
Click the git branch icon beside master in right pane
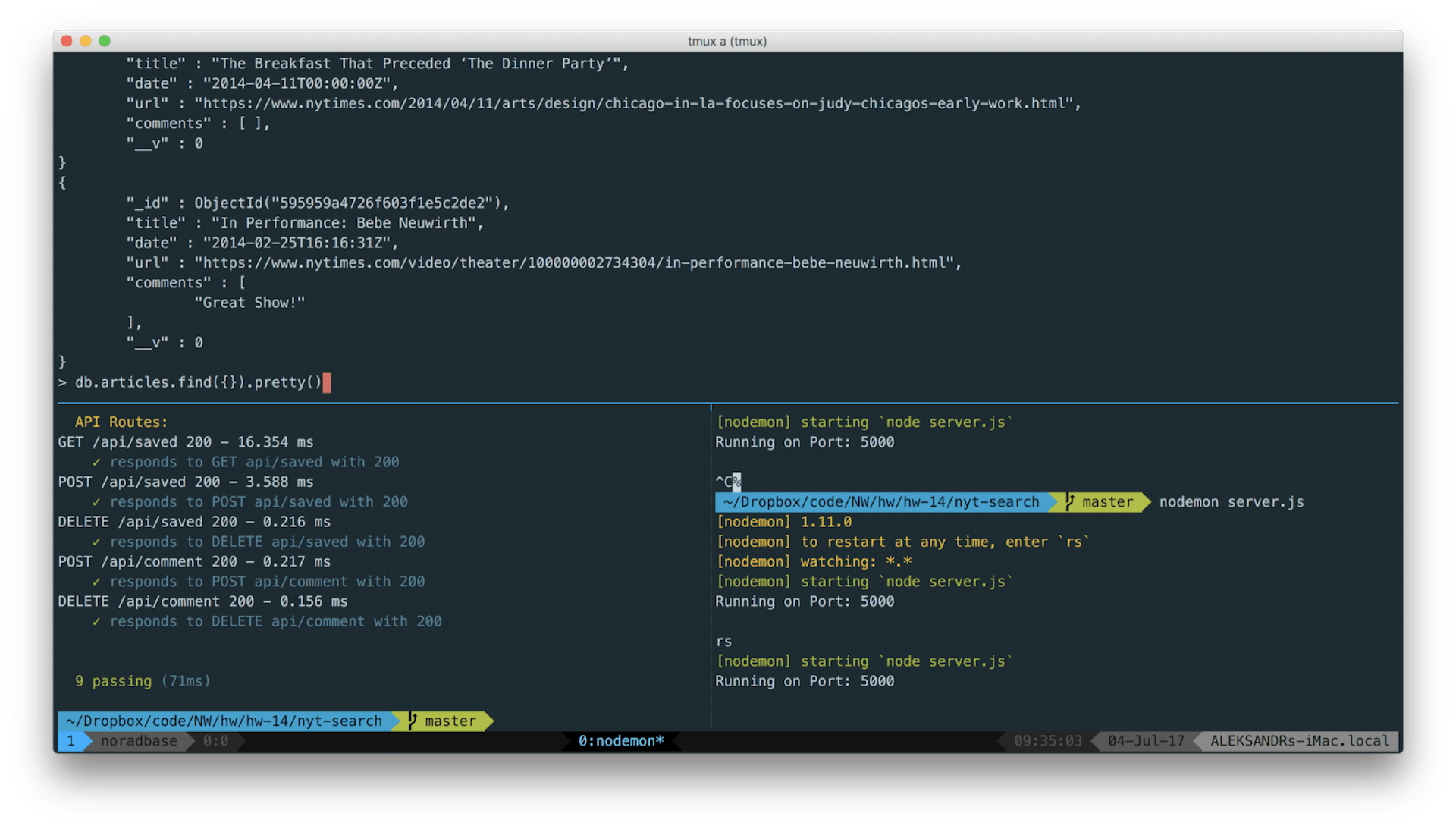coord(1069,501)
